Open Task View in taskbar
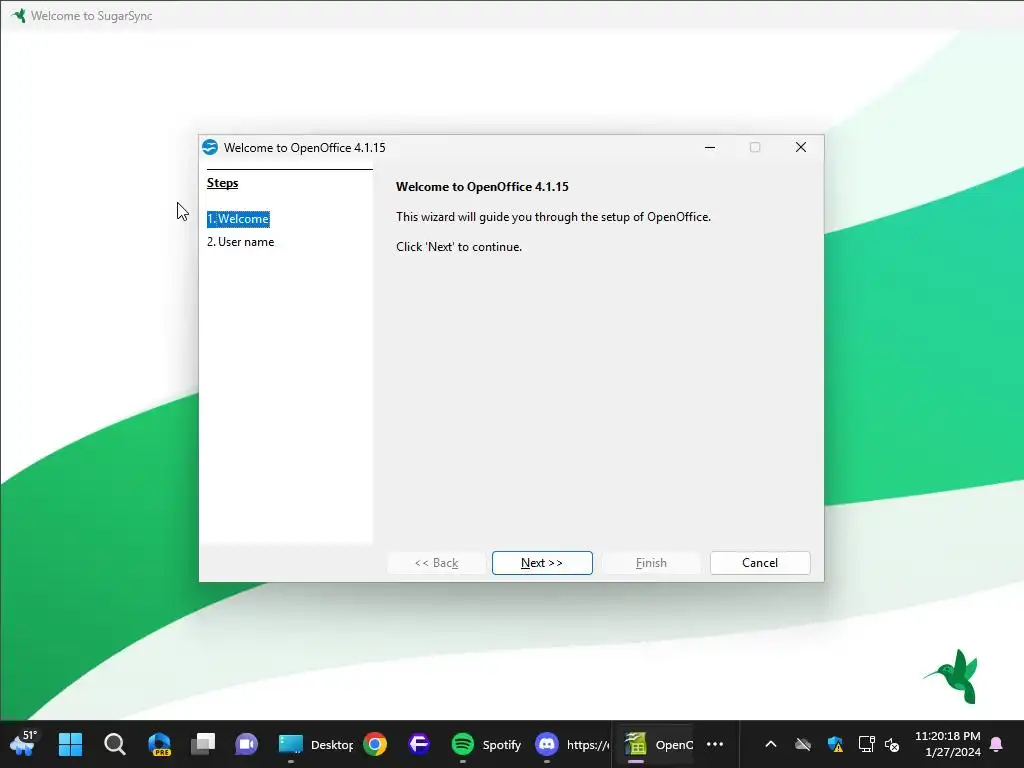 (202, 744)
